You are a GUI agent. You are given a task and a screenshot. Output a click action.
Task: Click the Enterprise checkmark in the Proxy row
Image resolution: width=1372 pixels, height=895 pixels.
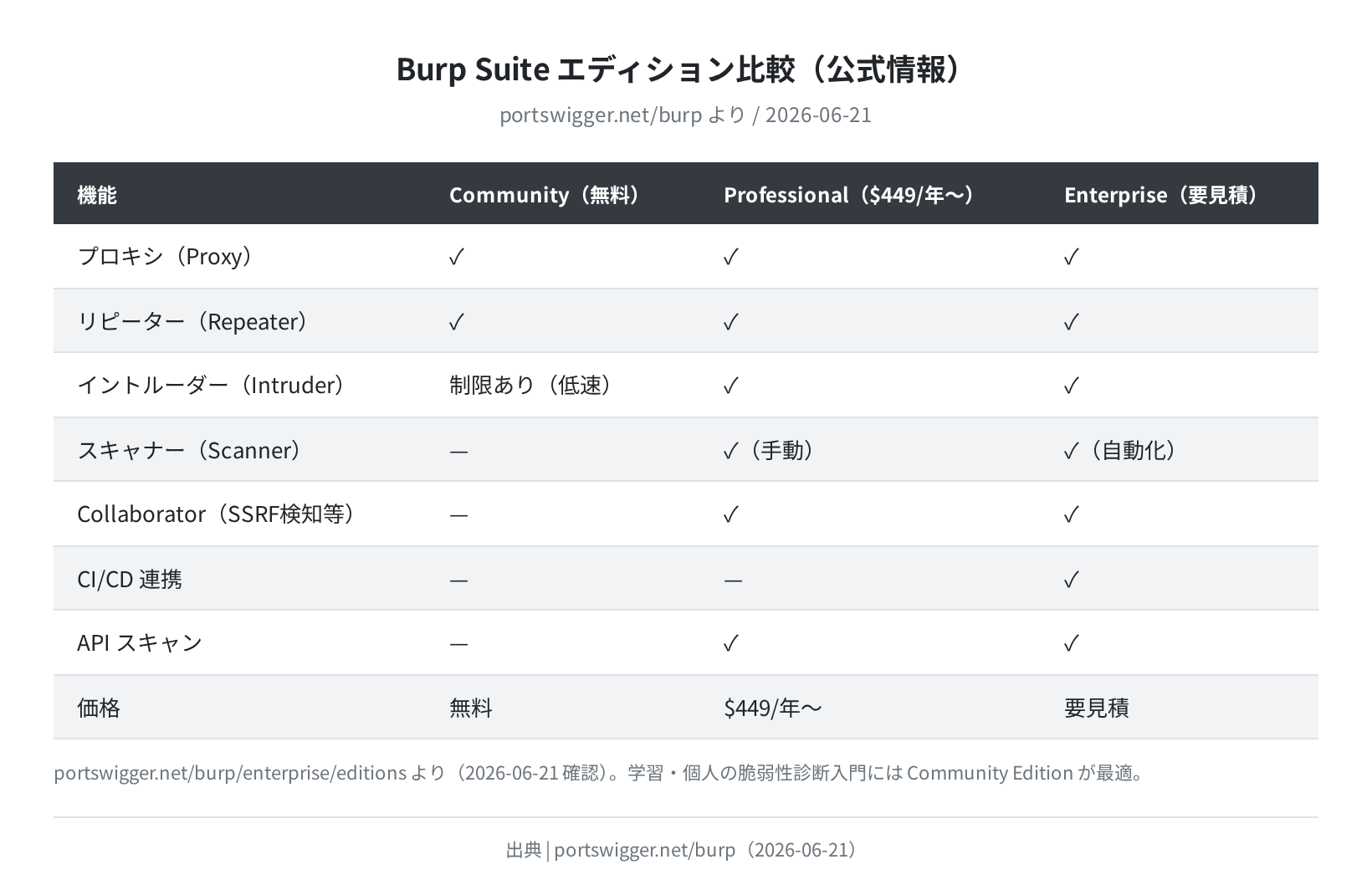click(1071, 257)
